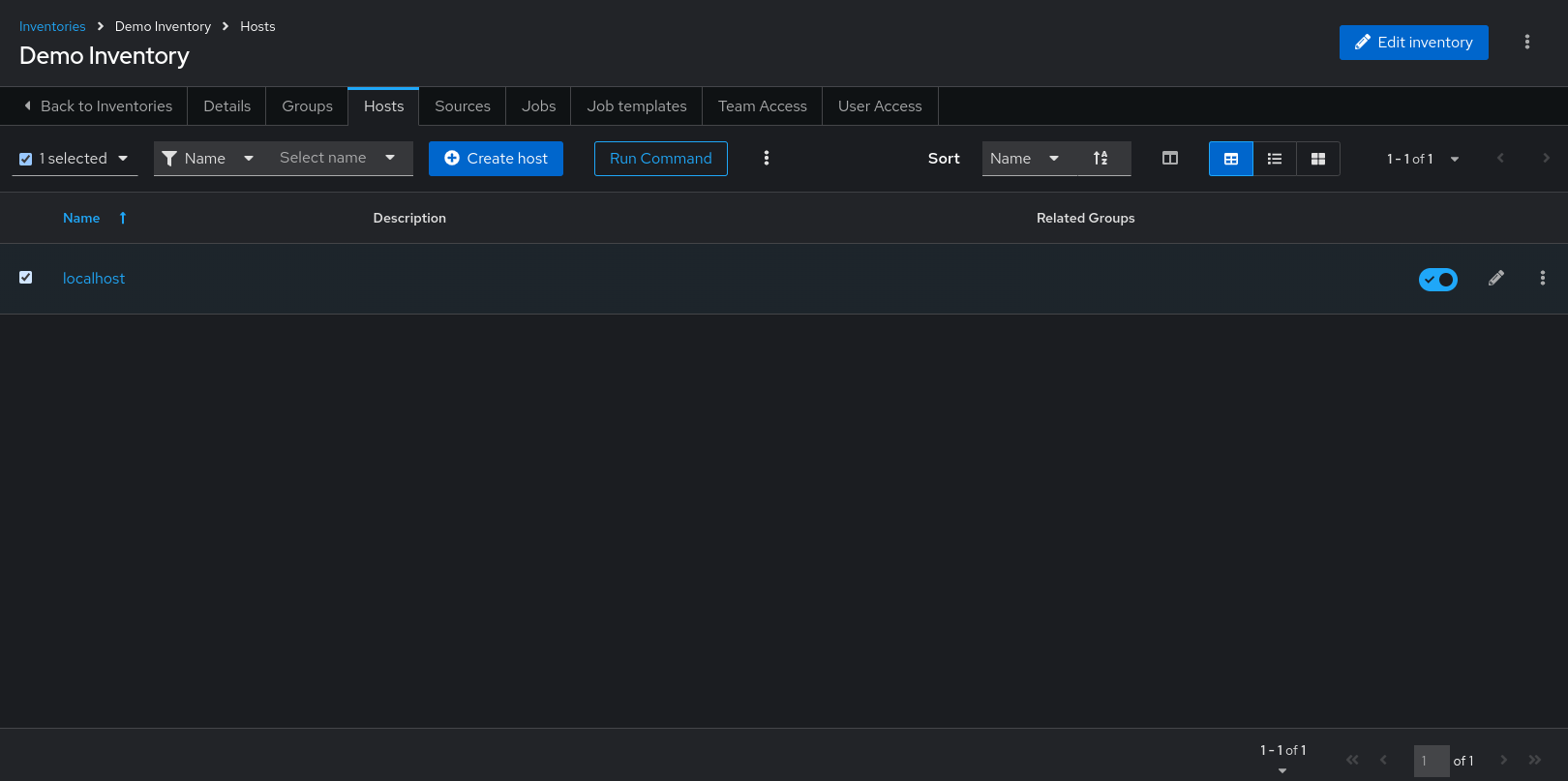Open the User Access tab
This screenshot has width=1568, height=781.
coord(880,106)
